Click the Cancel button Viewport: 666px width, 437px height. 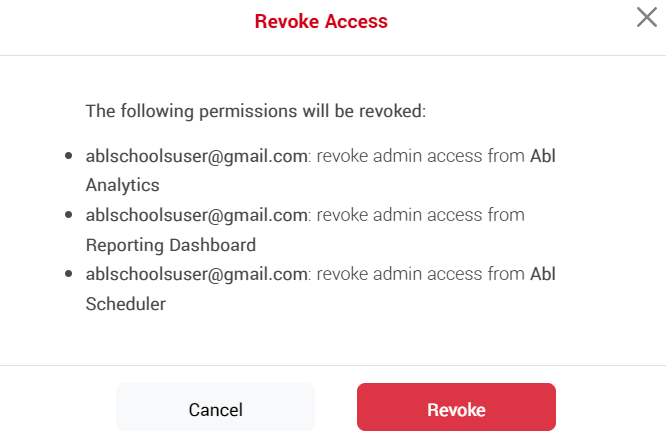[215, 409]
